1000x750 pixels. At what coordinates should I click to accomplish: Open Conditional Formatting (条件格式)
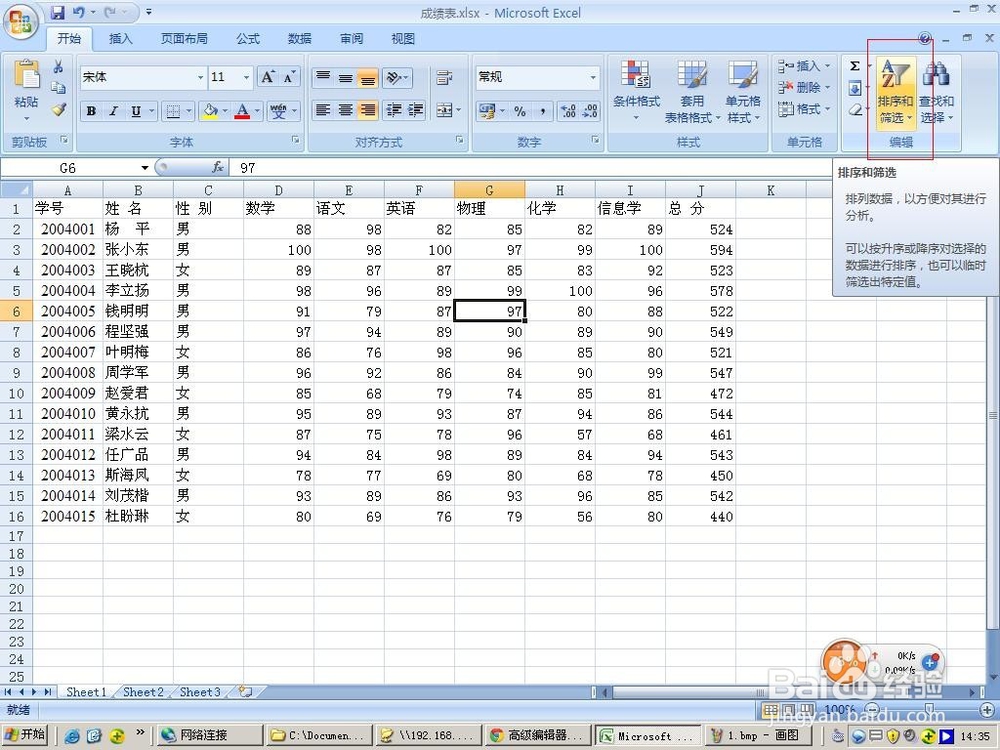[638, 90]
